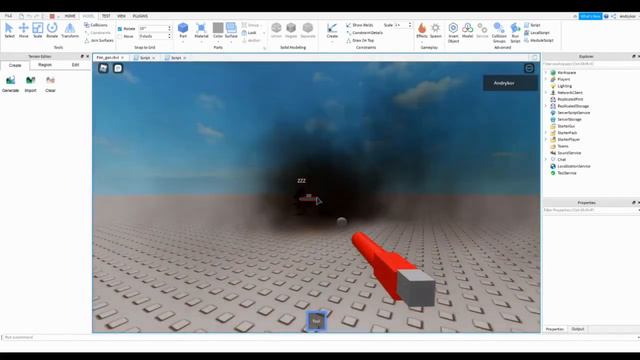Image resolution: width=640 pixels, height=360 pixels.
Task: Open the FILE menu
Action: (x=8, y=16)
